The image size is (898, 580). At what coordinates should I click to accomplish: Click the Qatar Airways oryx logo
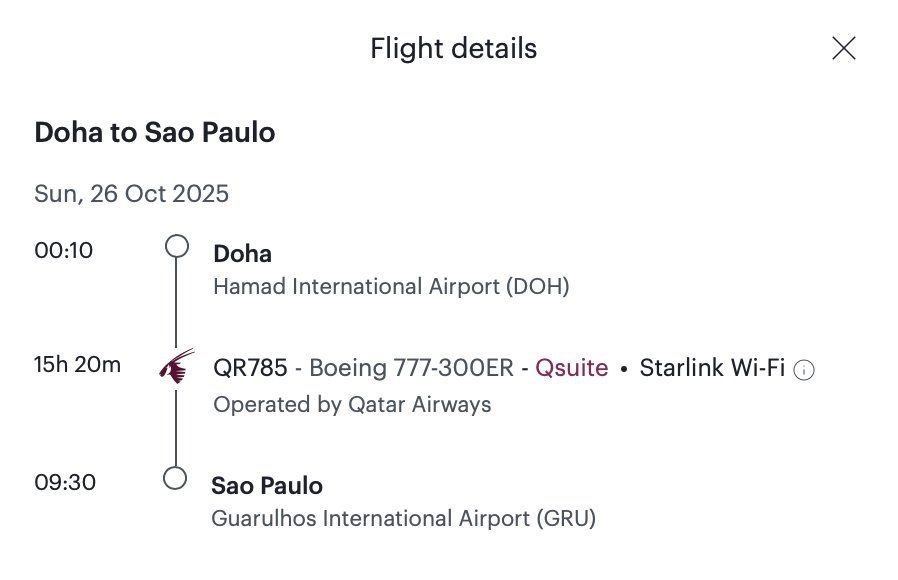(x=176, y=366)
